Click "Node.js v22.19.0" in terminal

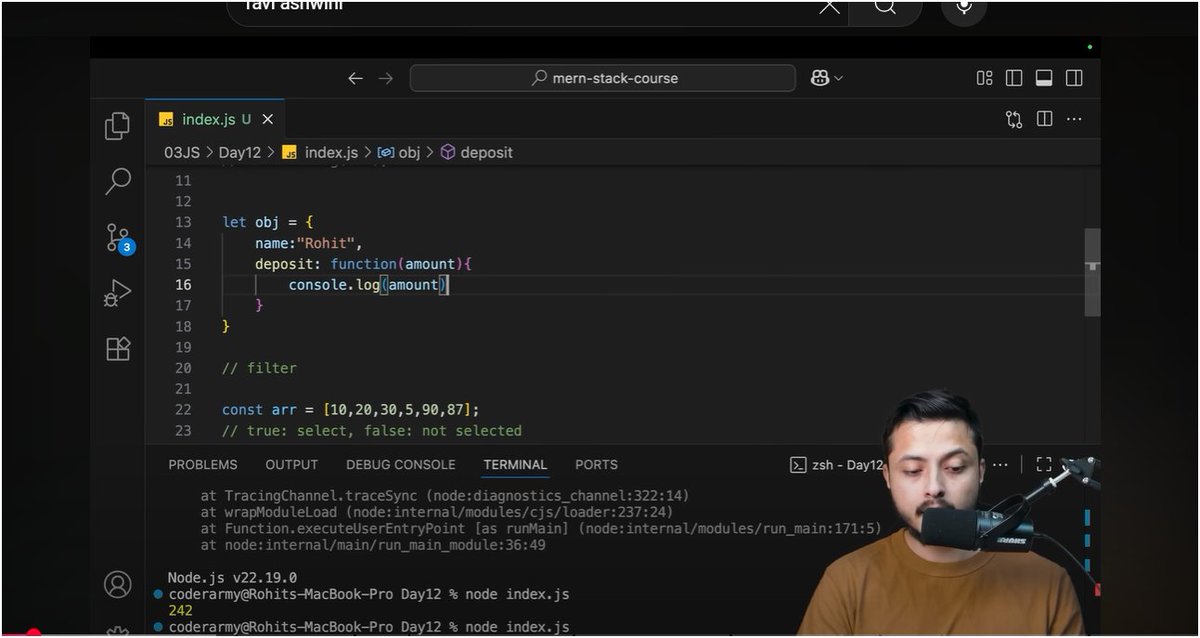[x=232, y=578]
